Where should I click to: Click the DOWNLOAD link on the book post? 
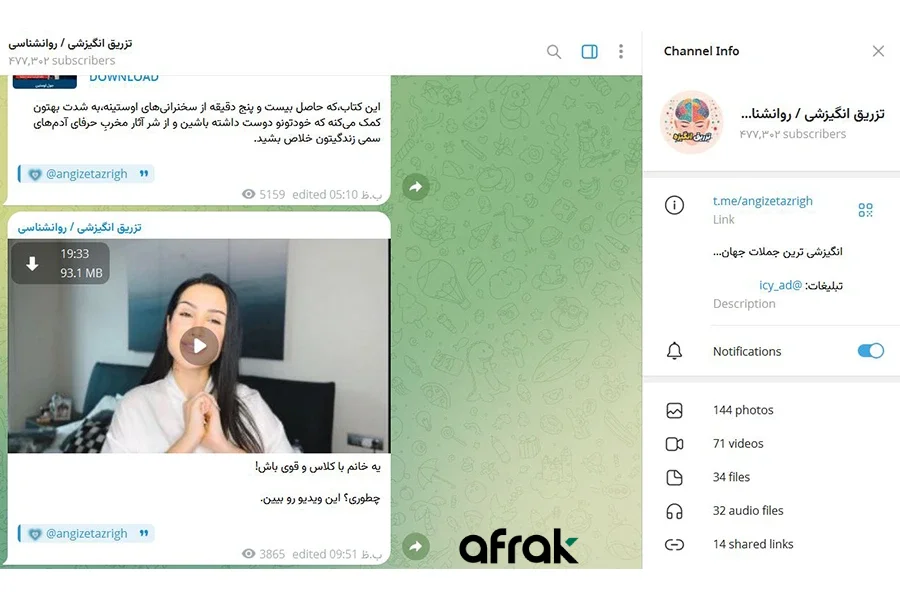123,78
